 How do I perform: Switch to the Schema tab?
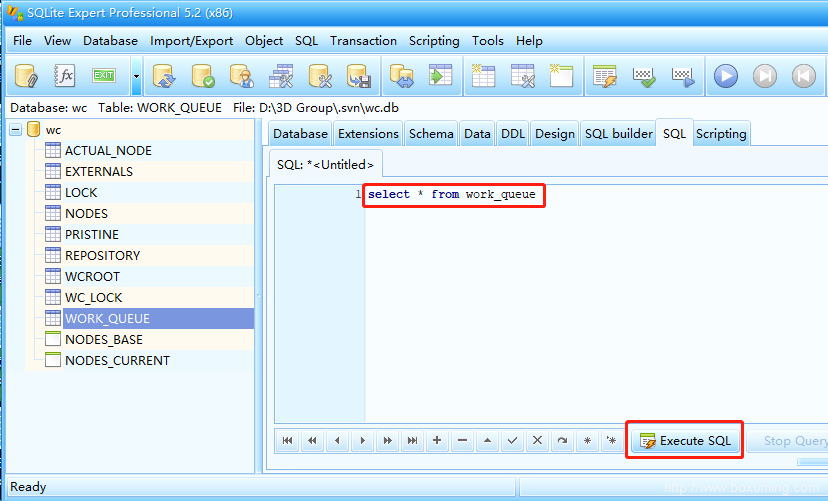point(431,134)
